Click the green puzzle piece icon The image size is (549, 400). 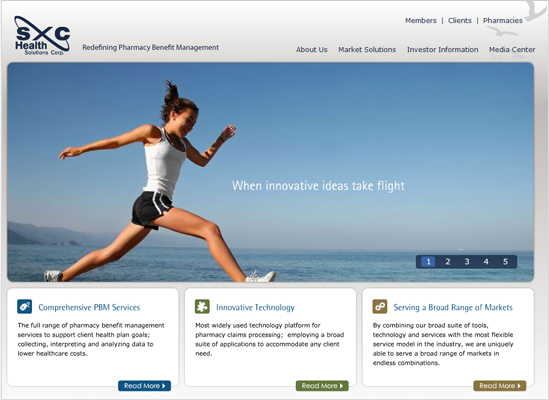[x=202, y=306]
